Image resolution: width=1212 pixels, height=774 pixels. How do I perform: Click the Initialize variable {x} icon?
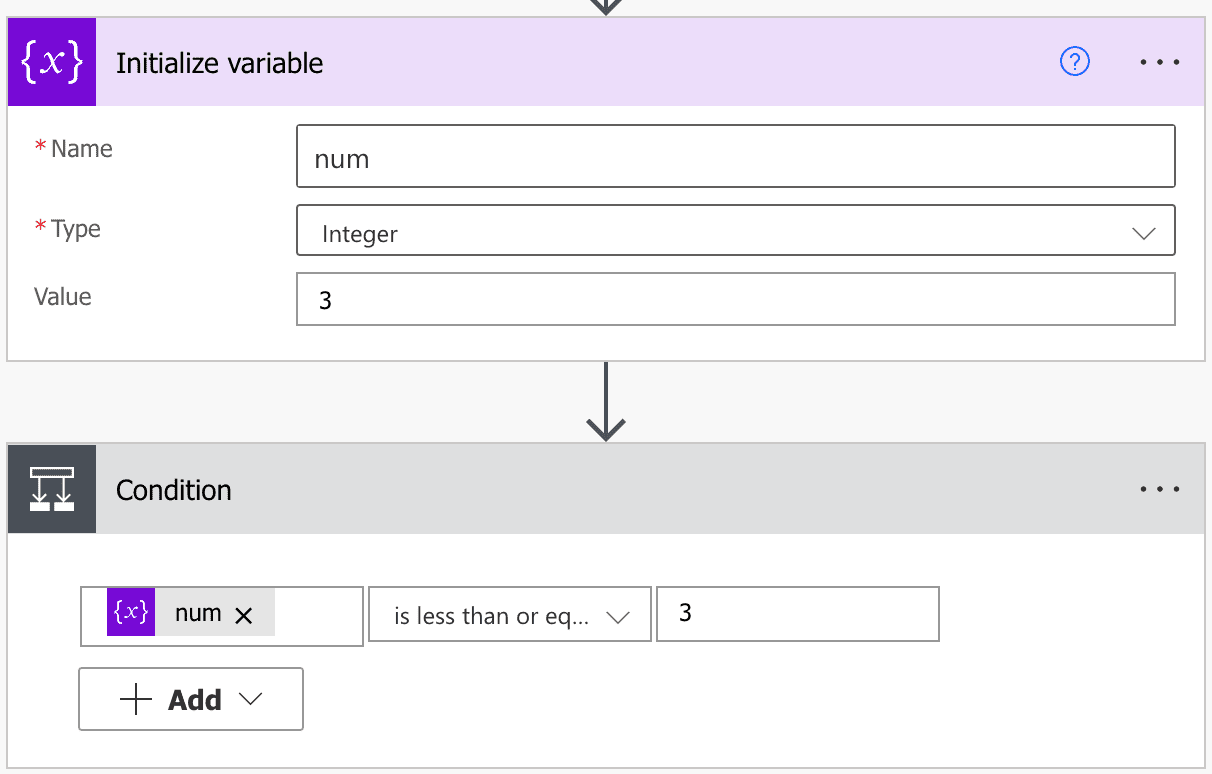51,61
